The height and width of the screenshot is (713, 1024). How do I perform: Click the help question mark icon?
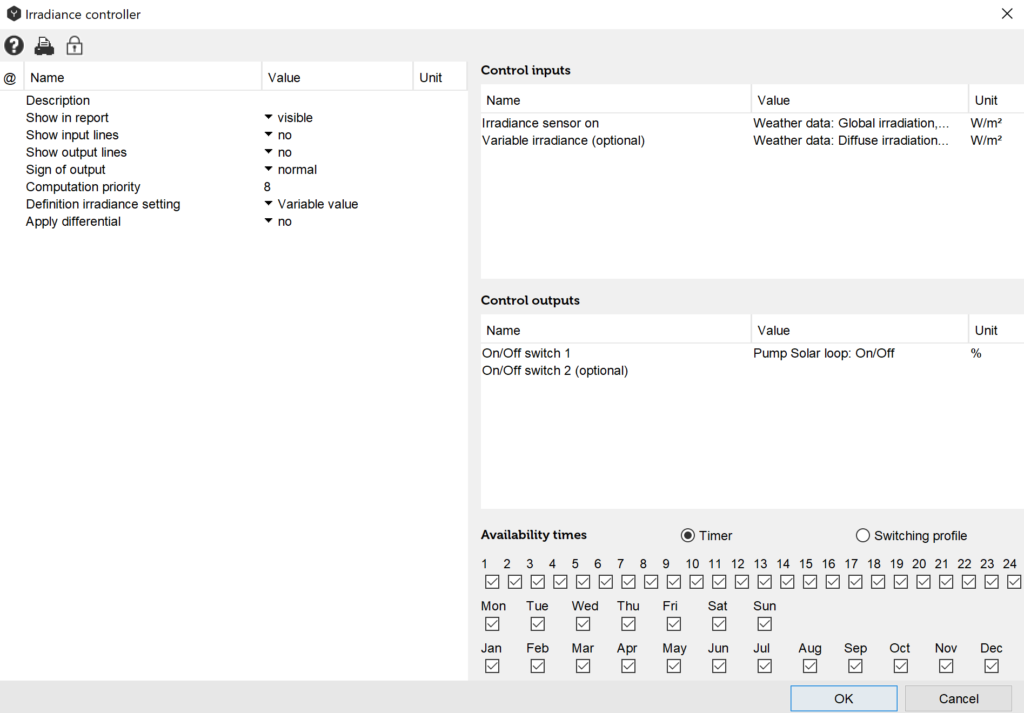14,46
